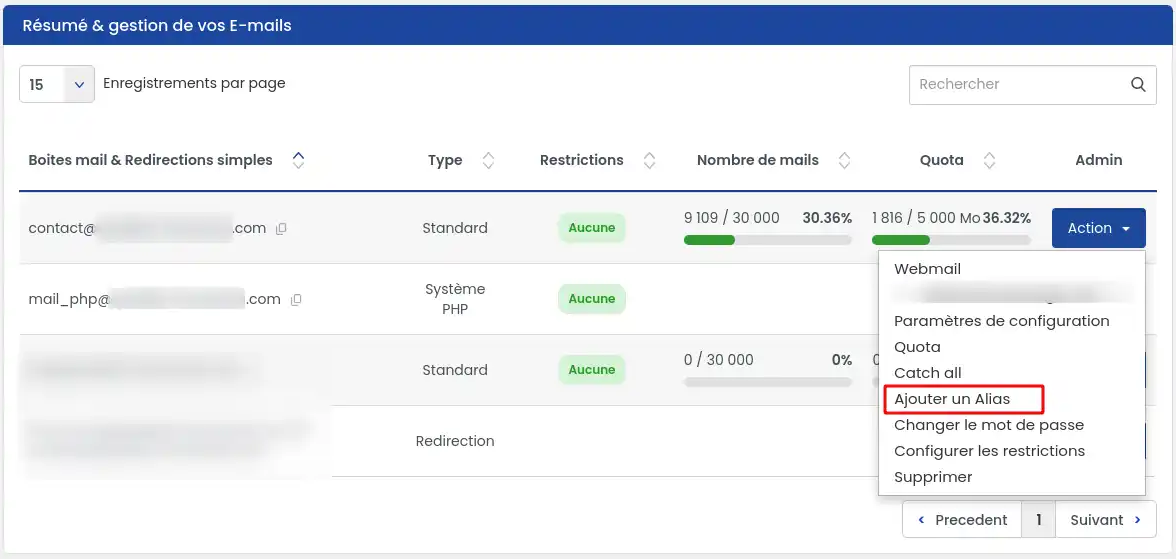The width and height of the screenshot is (1176, 559).
Task: Click the Enregistrements par page label
Action: coord(194,83)
